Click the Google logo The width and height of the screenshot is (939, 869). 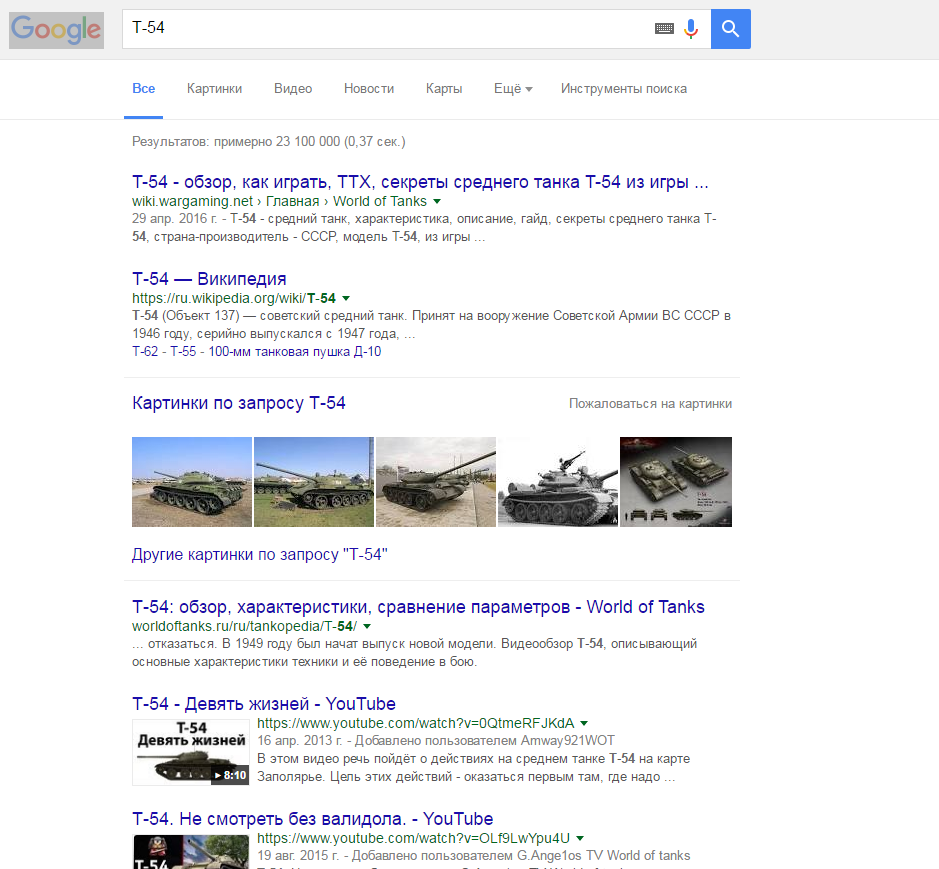[x=56, y=30]
